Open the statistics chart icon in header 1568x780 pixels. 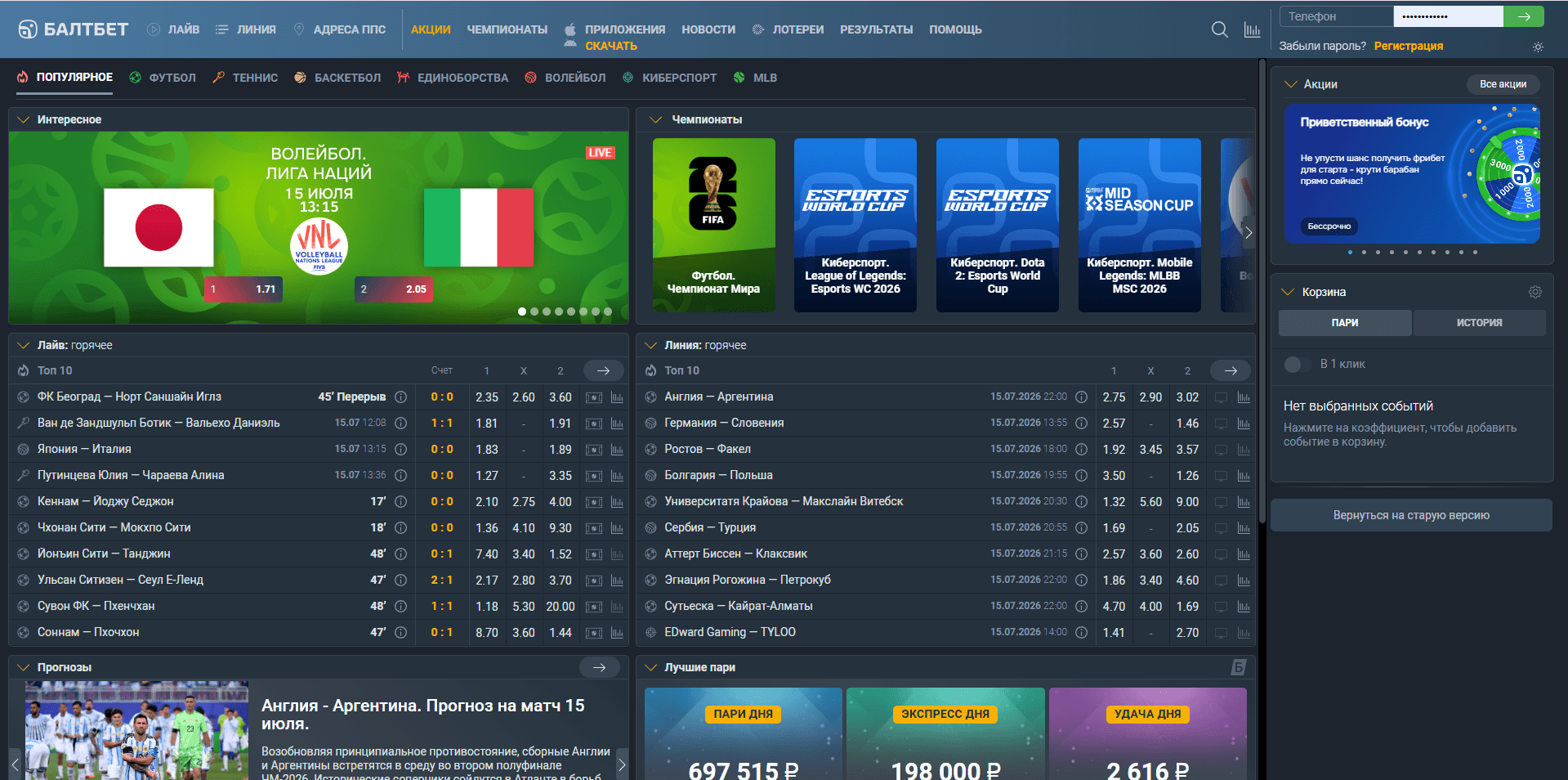(1252, 29)
